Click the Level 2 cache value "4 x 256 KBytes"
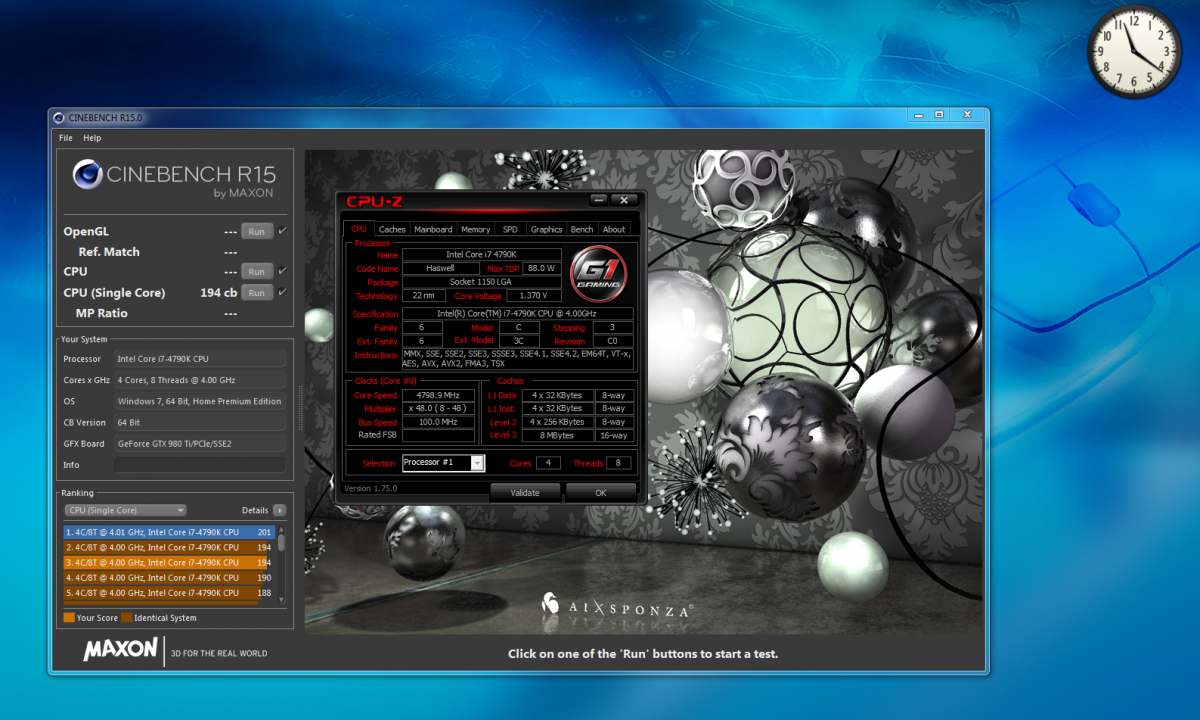The image size is (1200, 720). 557,422
